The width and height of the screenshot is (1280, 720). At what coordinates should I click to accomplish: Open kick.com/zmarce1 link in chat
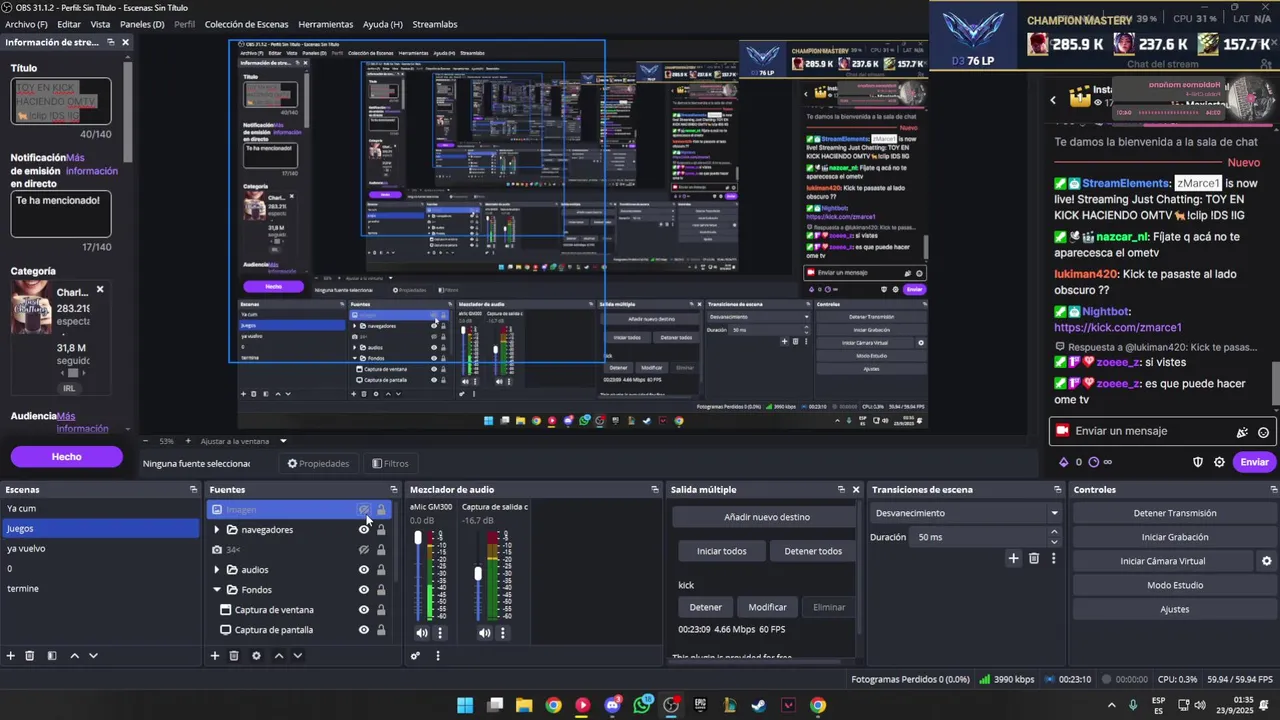coord(1118,327)
